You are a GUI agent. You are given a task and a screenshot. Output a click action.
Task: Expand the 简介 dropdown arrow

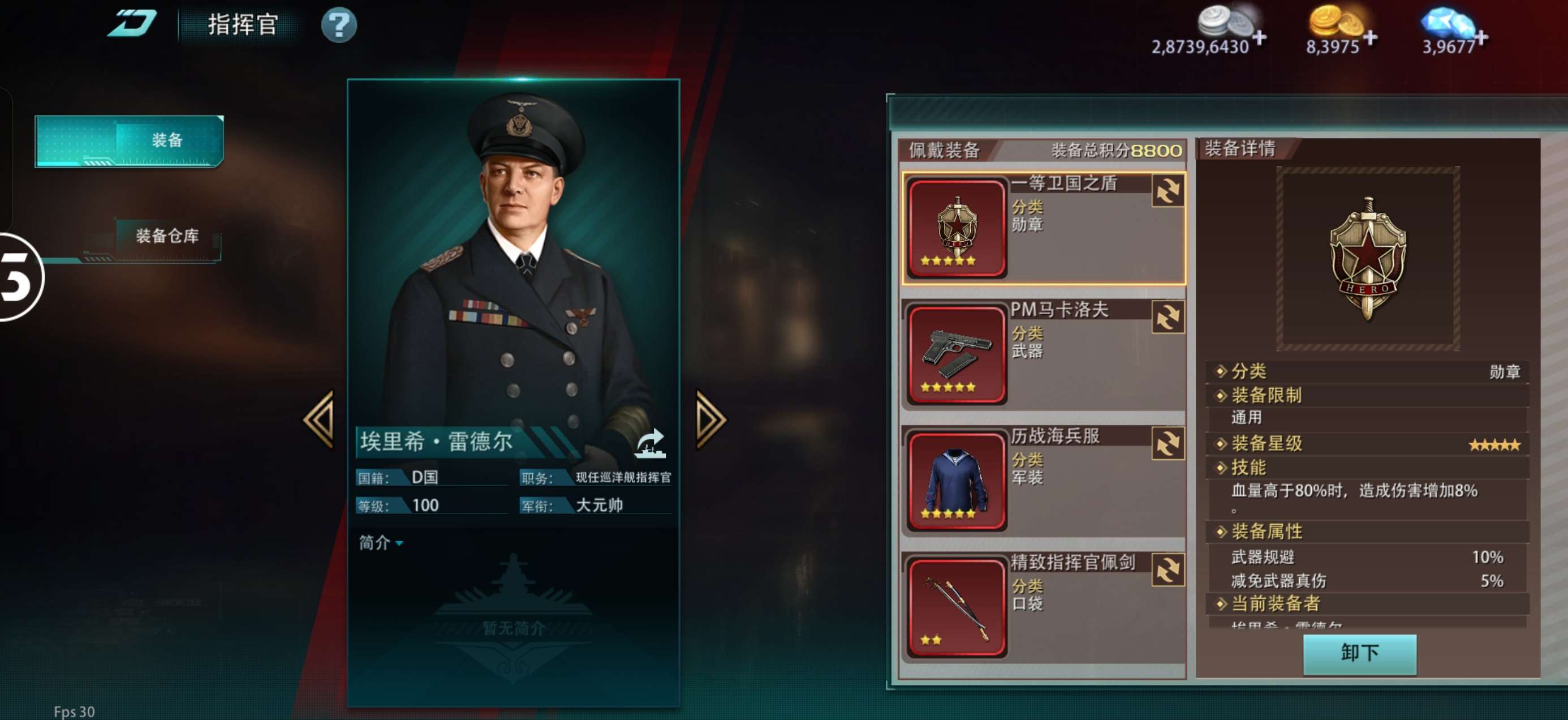click(399, 543)
